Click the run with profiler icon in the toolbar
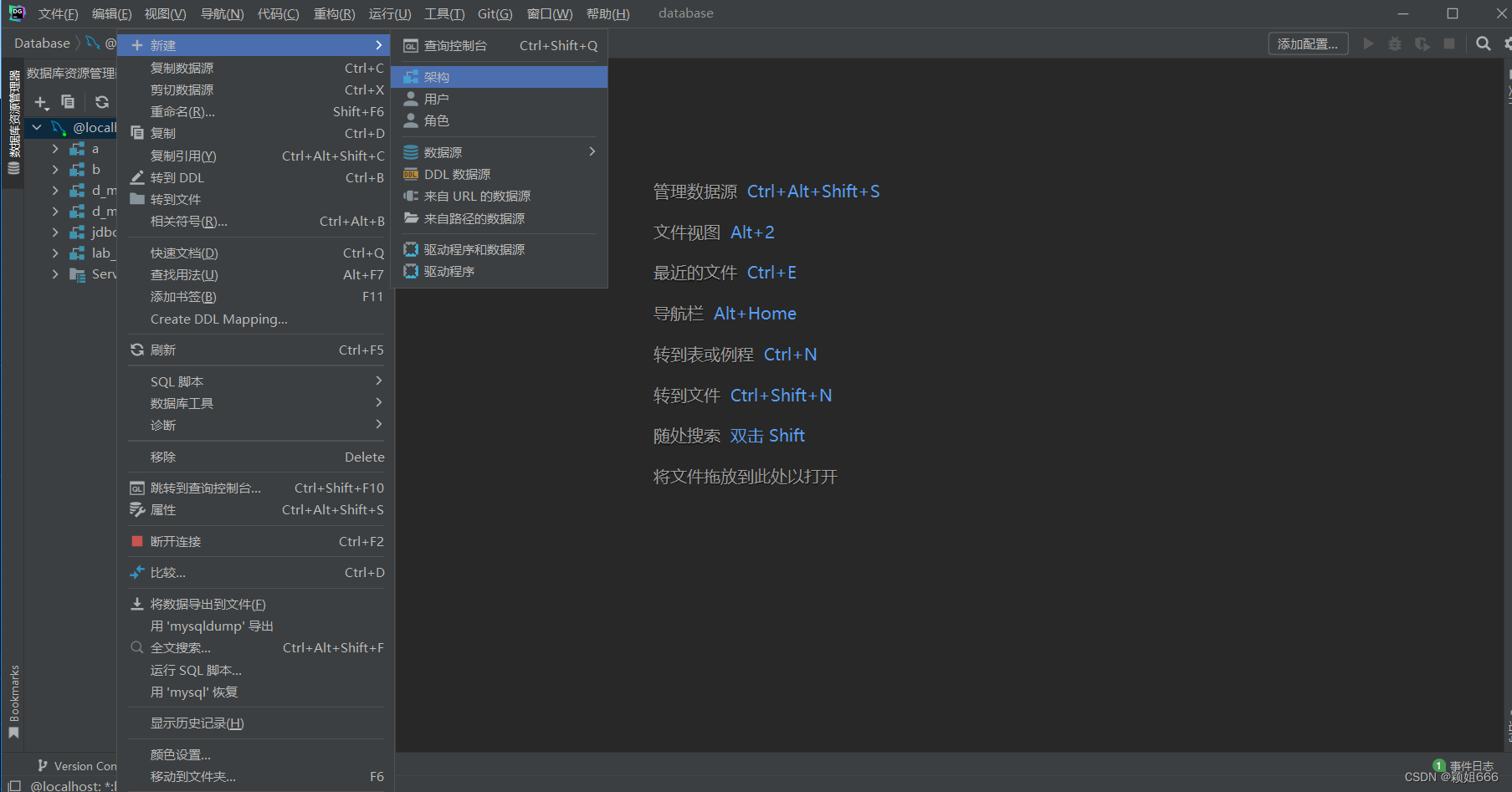 tap(1422, 43)
